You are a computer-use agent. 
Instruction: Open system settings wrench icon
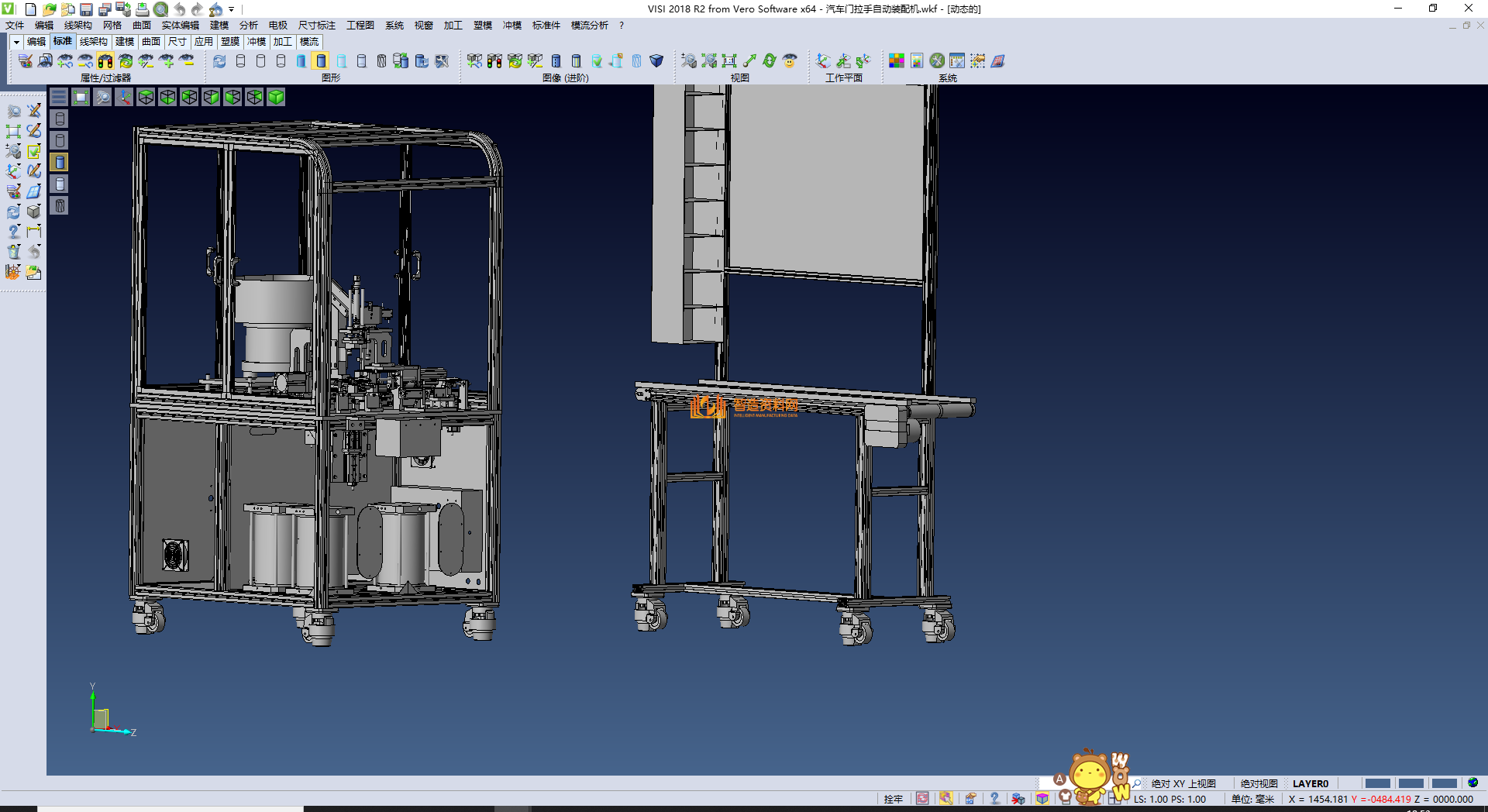tap(937, 61)
